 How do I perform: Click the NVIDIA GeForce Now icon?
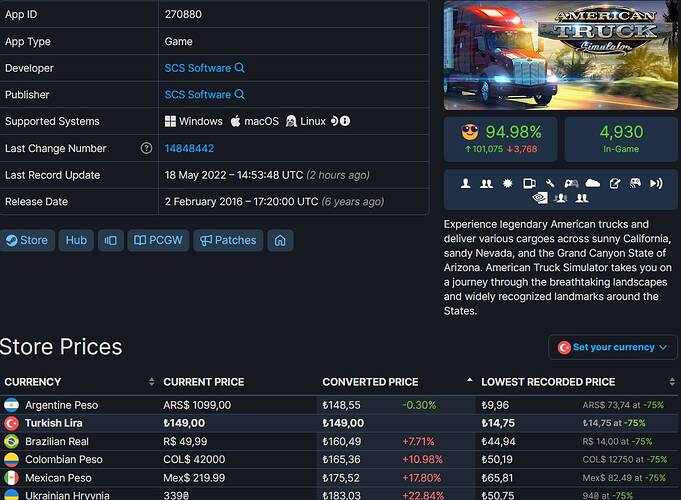point(540,198)
